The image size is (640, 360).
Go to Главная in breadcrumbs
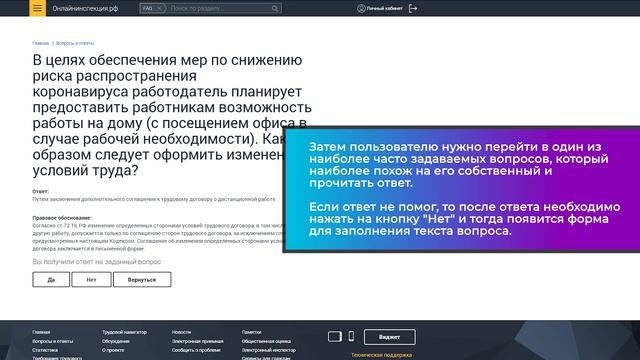click(x=40, y=43)
